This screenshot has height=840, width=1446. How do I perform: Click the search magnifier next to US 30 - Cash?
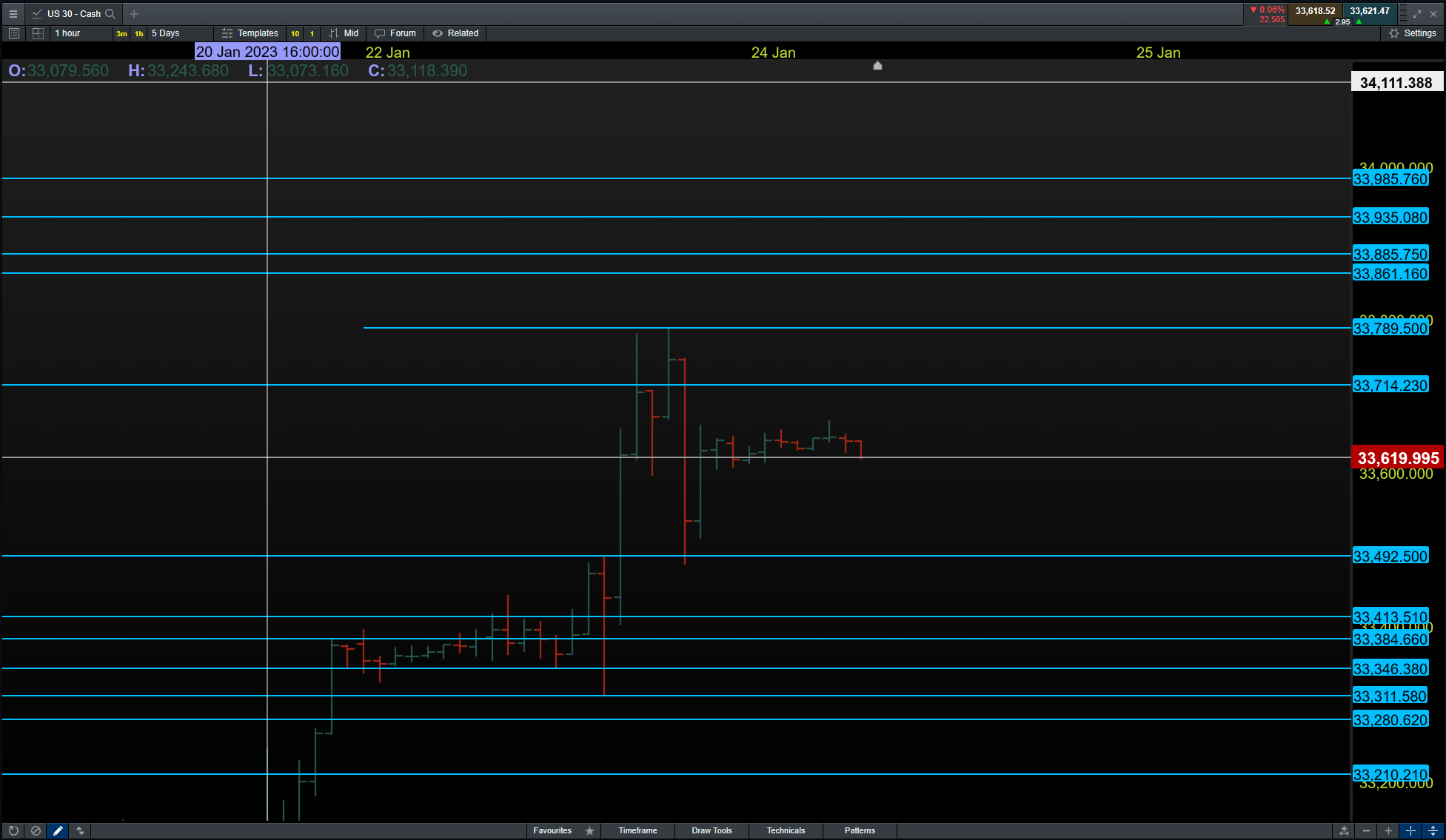pyautogui.click(x=110, y=14)
